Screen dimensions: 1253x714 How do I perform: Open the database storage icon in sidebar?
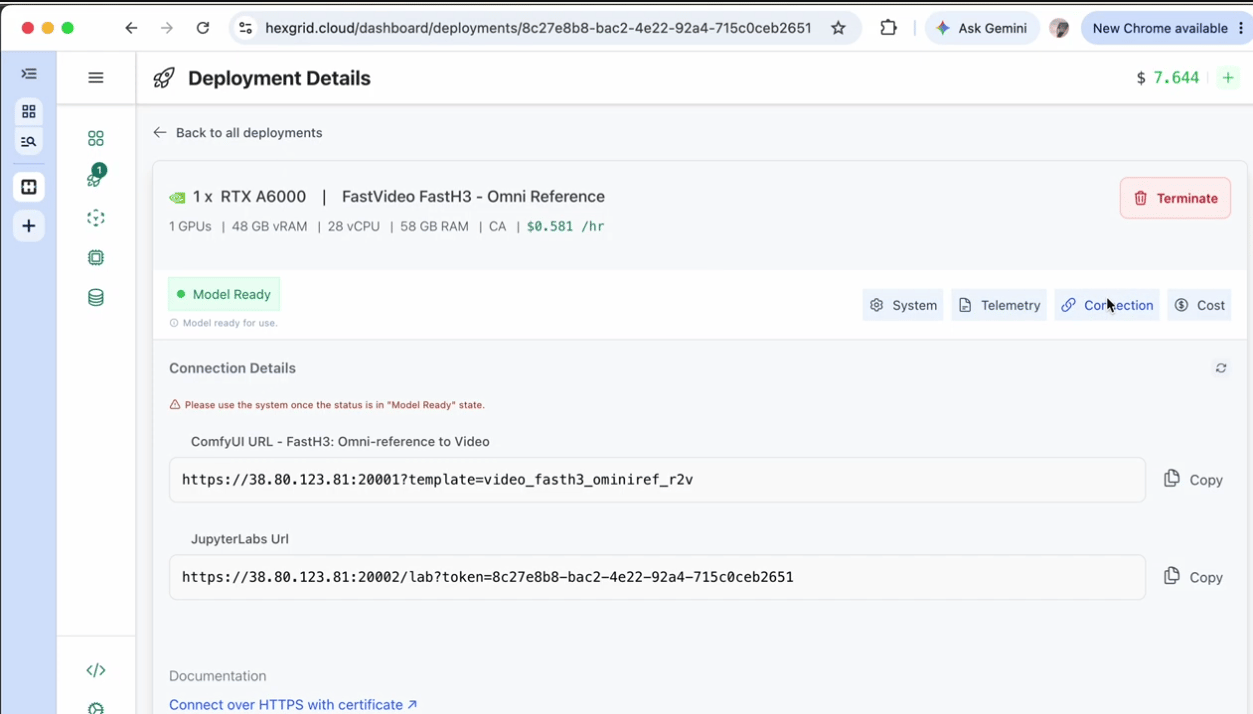click(96, 297)
